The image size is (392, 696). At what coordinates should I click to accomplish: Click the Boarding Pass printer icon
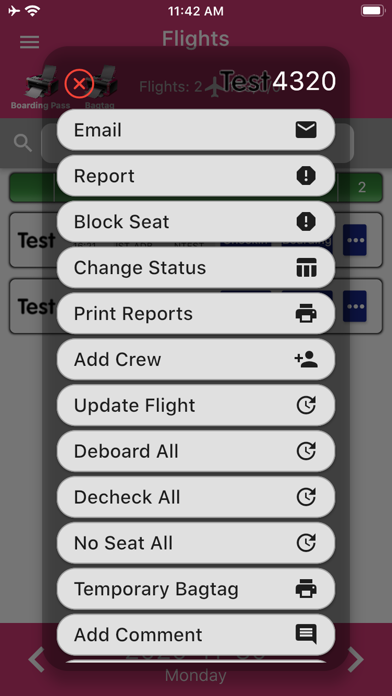[41, 83]
